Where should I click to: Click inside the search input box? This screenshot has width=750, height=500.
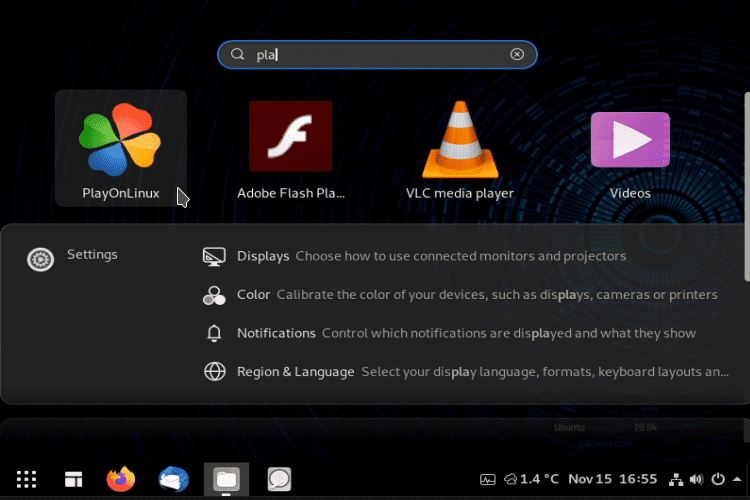pyautogui.click(x=377, y=55)
